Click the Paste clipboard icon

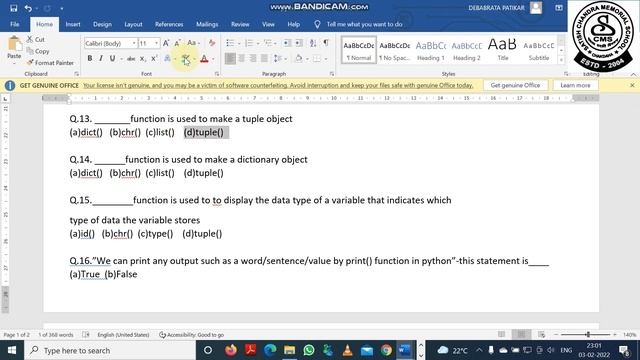14,44
